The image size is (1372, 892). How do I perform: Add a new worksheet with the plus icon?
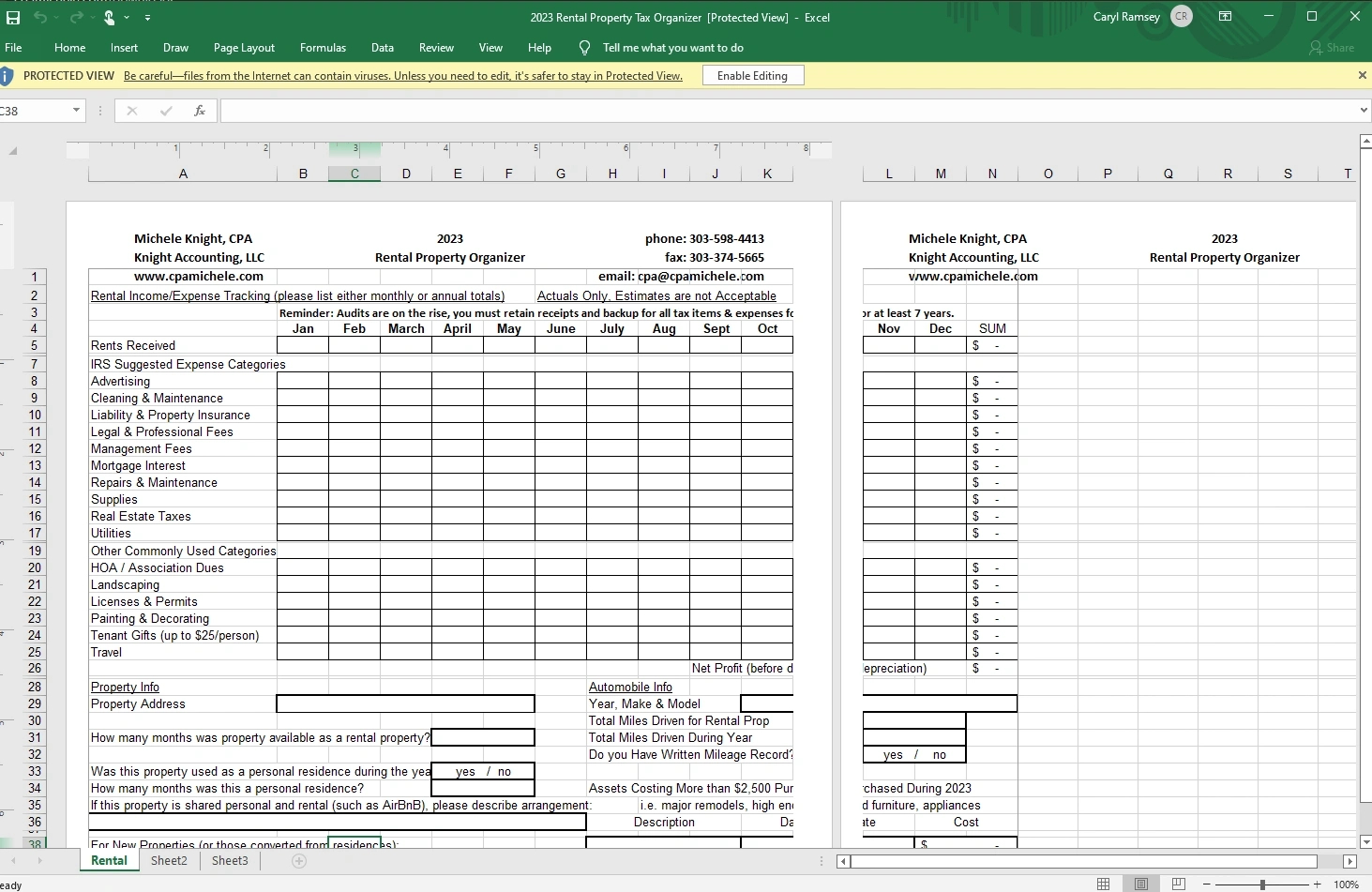point(299,860)
